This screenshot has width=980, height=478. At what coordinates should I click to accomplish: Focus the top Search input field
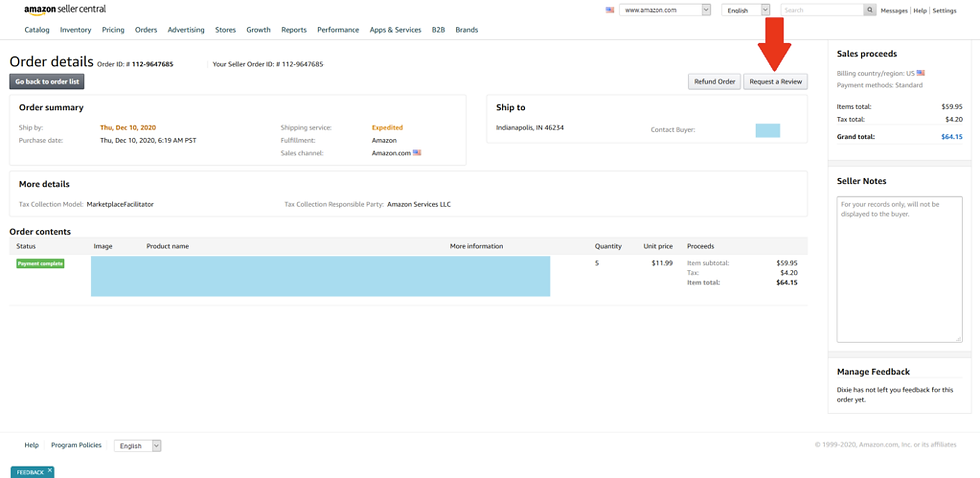[x=822, y=10]
